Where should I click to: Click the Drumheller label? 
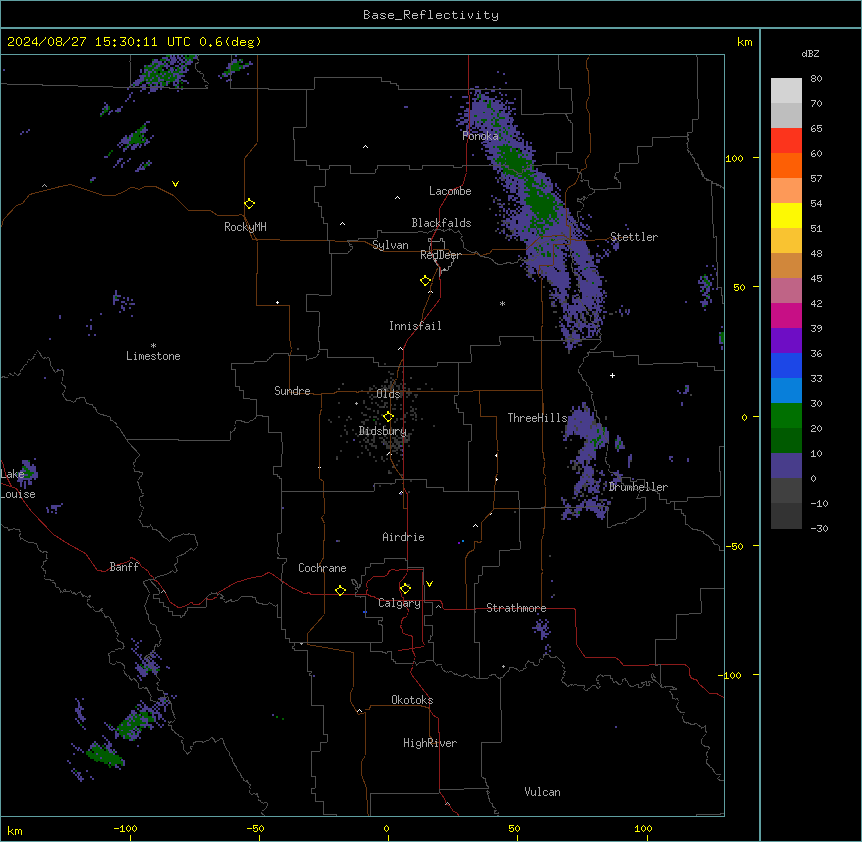click(638, 487)
